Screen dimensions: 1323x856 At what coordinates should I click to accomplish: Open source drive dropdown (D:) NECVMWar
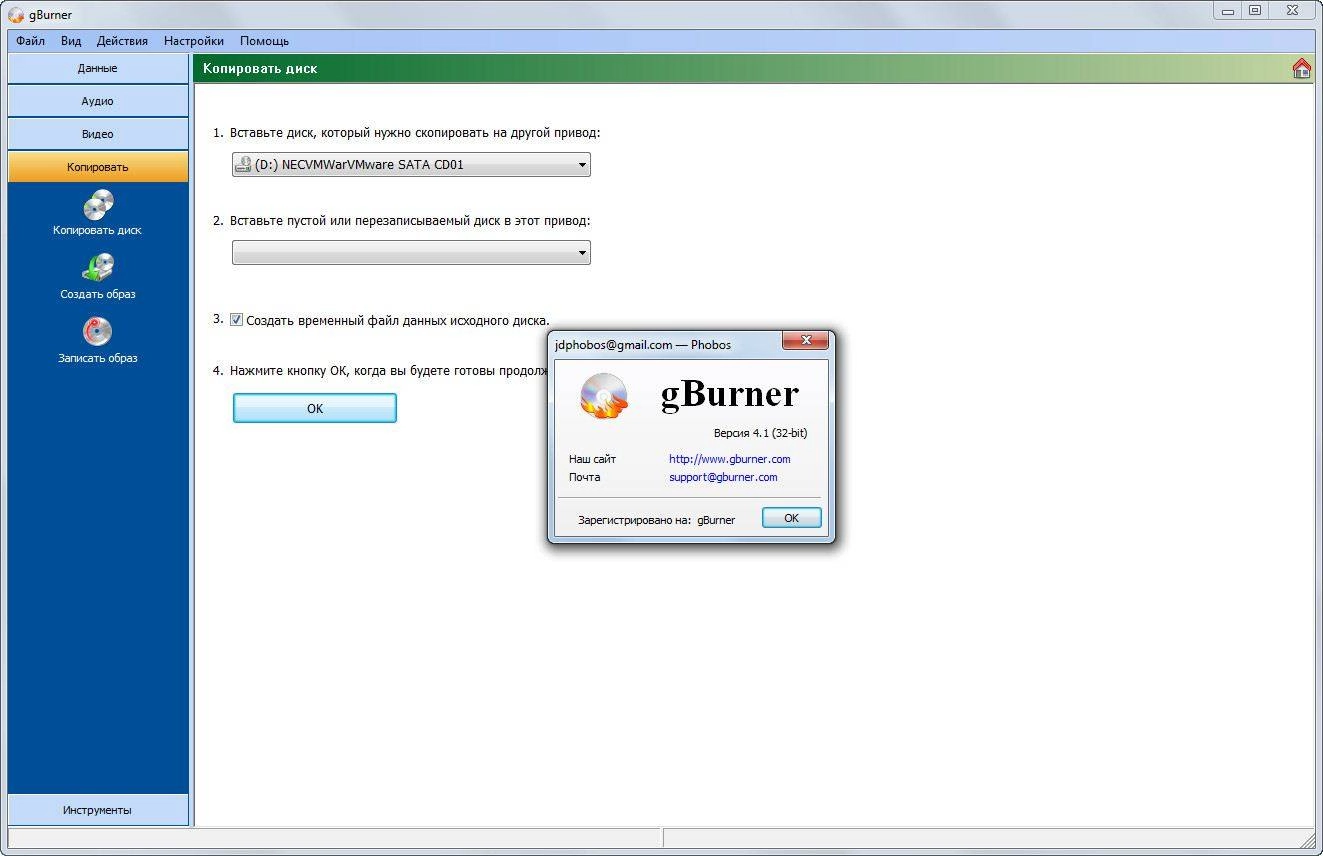coord(411,164)
